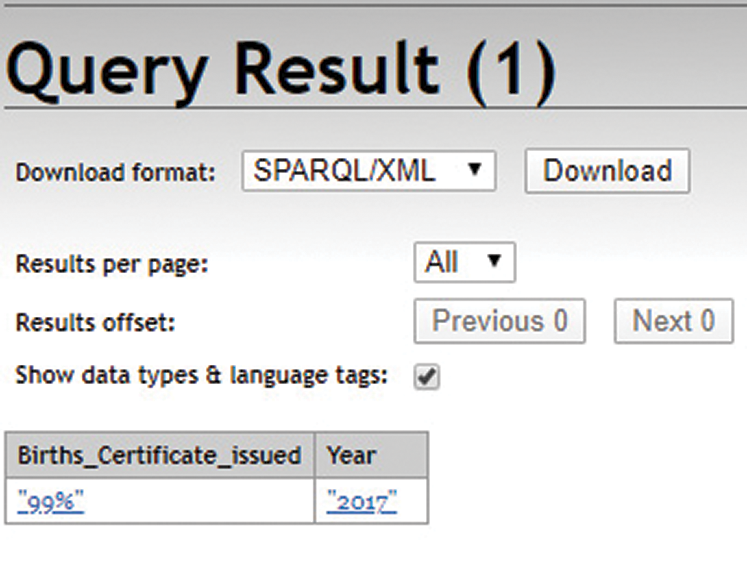This screenshot has width=747, height=579.
Task: Select the Year column header
Action: pos(351,456)
